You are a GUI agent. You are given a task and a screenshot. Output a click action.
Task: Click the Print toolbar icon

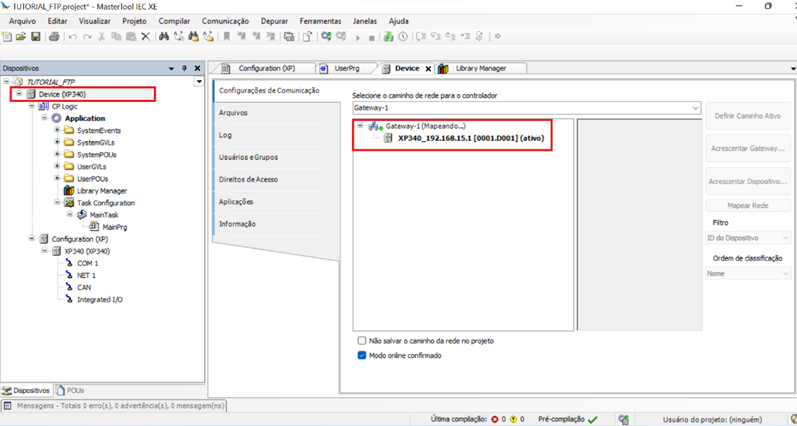pos(52,37)
